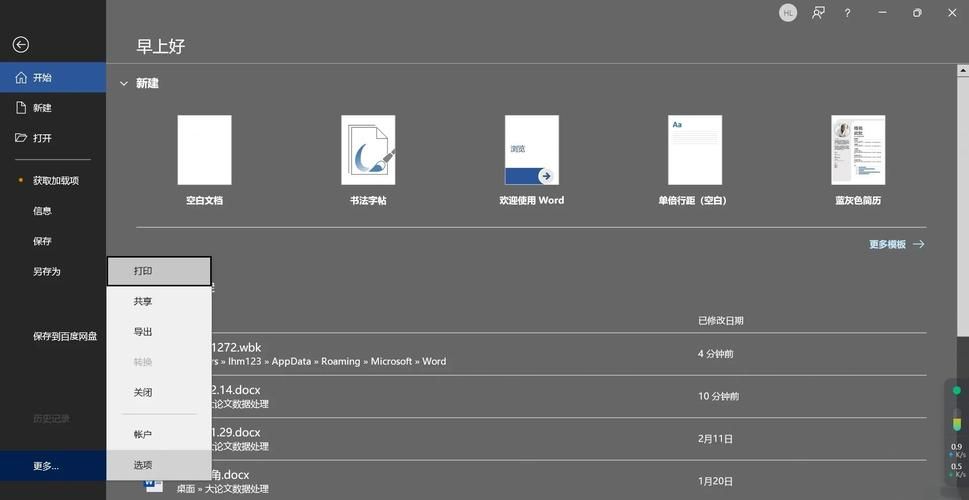Collapse the 新建 section chevron
The width and height of the screenshot is (969, 500).
[124, 83]
